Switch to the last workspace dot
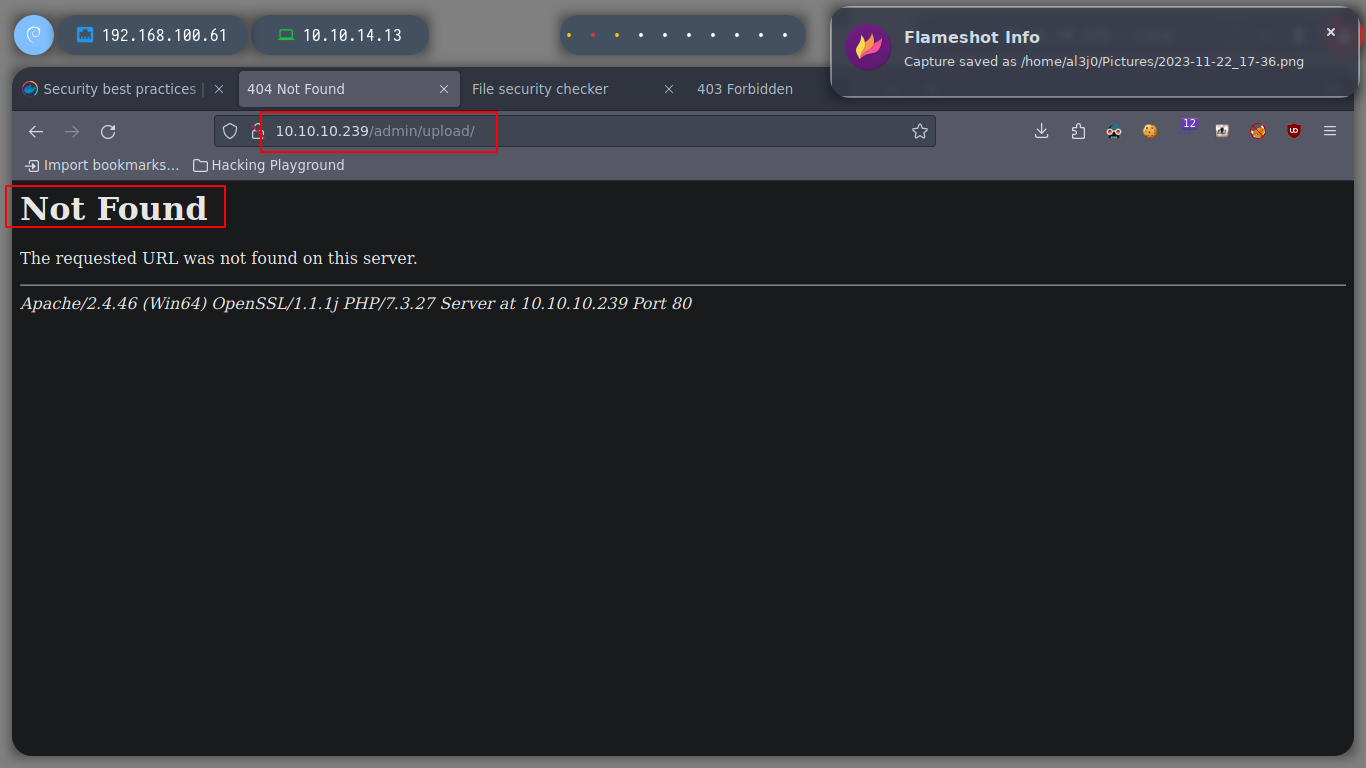 pyautogui.click(x=785, y=35)
